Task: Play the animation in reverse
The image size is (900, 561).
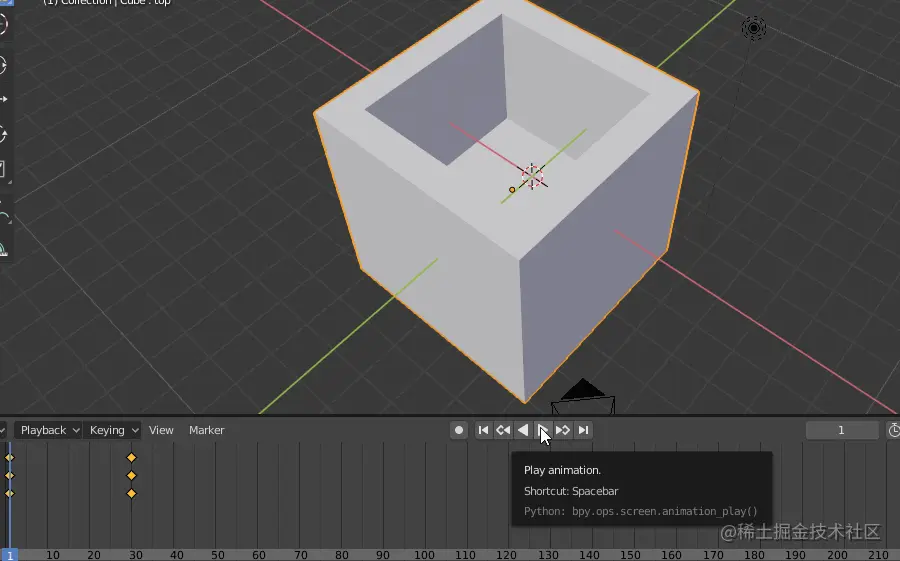Action: click(x=523, y=430)
